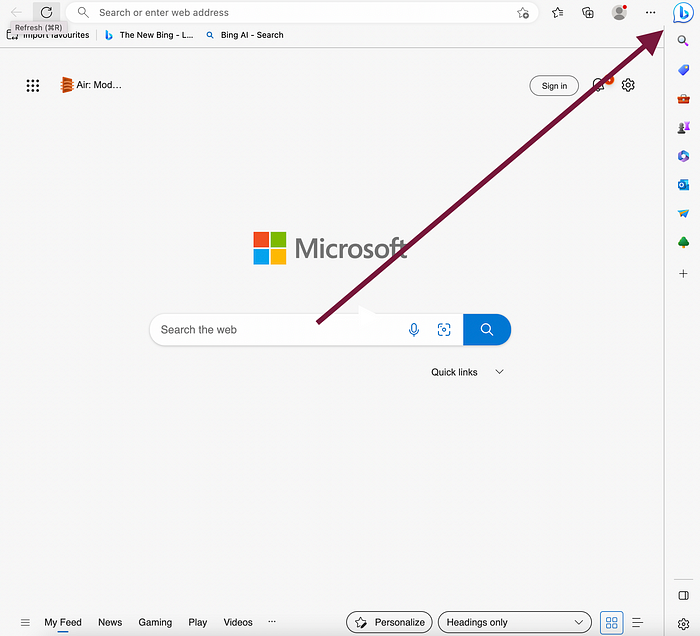
Task: Open the Air: Mod... weather widget
Action: tap(91, 85)
